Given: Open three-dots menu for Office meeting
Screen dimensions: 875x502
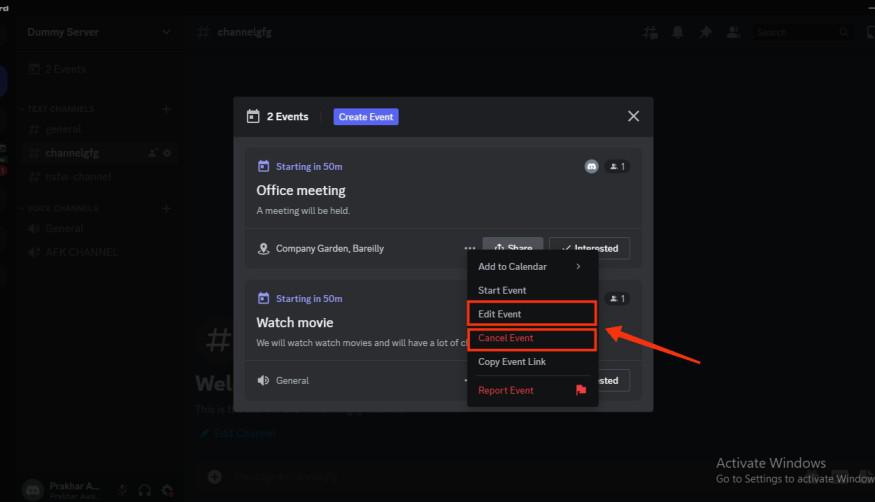Looking at the screenshot, I should [469, 248].
